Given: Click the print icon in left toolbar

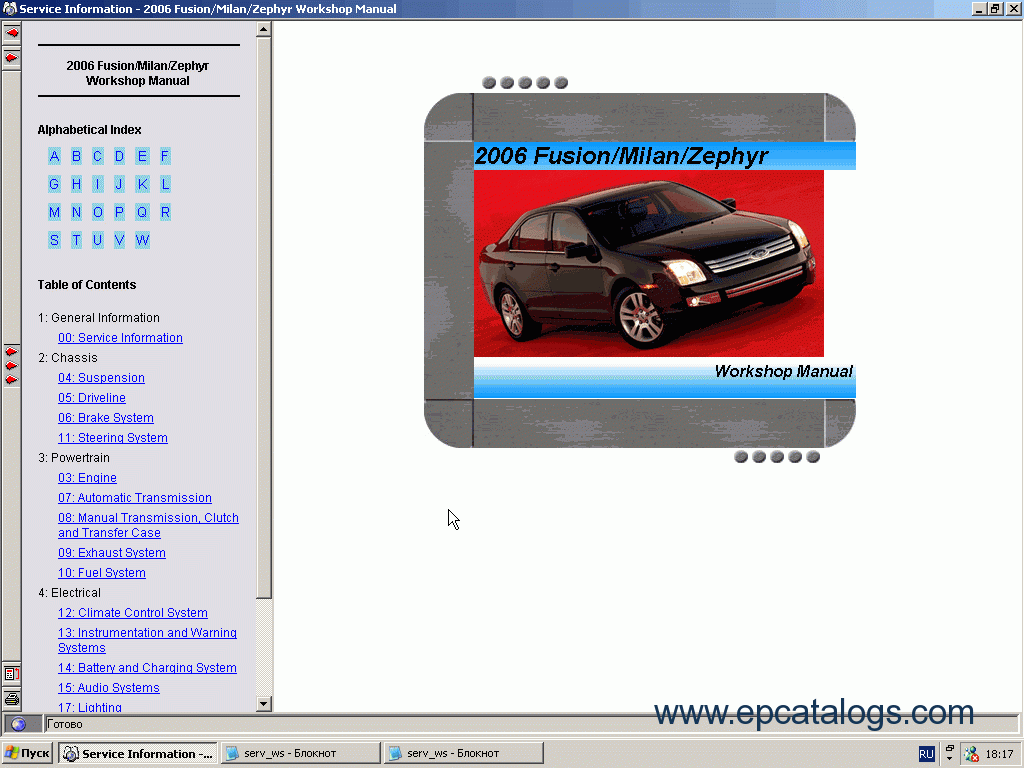Looking at the screenshot, I should 12,699.
